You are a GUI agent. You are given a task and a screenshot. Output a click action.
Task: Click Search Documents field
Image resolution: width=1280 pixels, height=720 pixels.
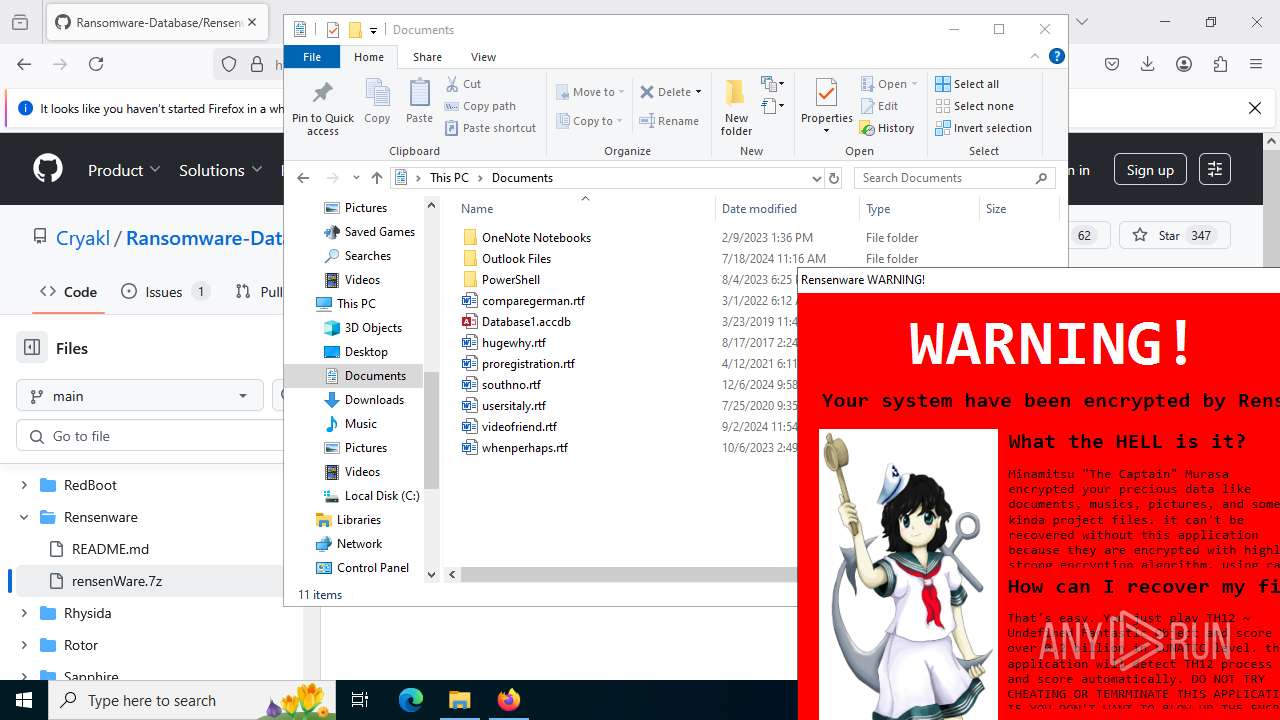[x=955, y=178]
